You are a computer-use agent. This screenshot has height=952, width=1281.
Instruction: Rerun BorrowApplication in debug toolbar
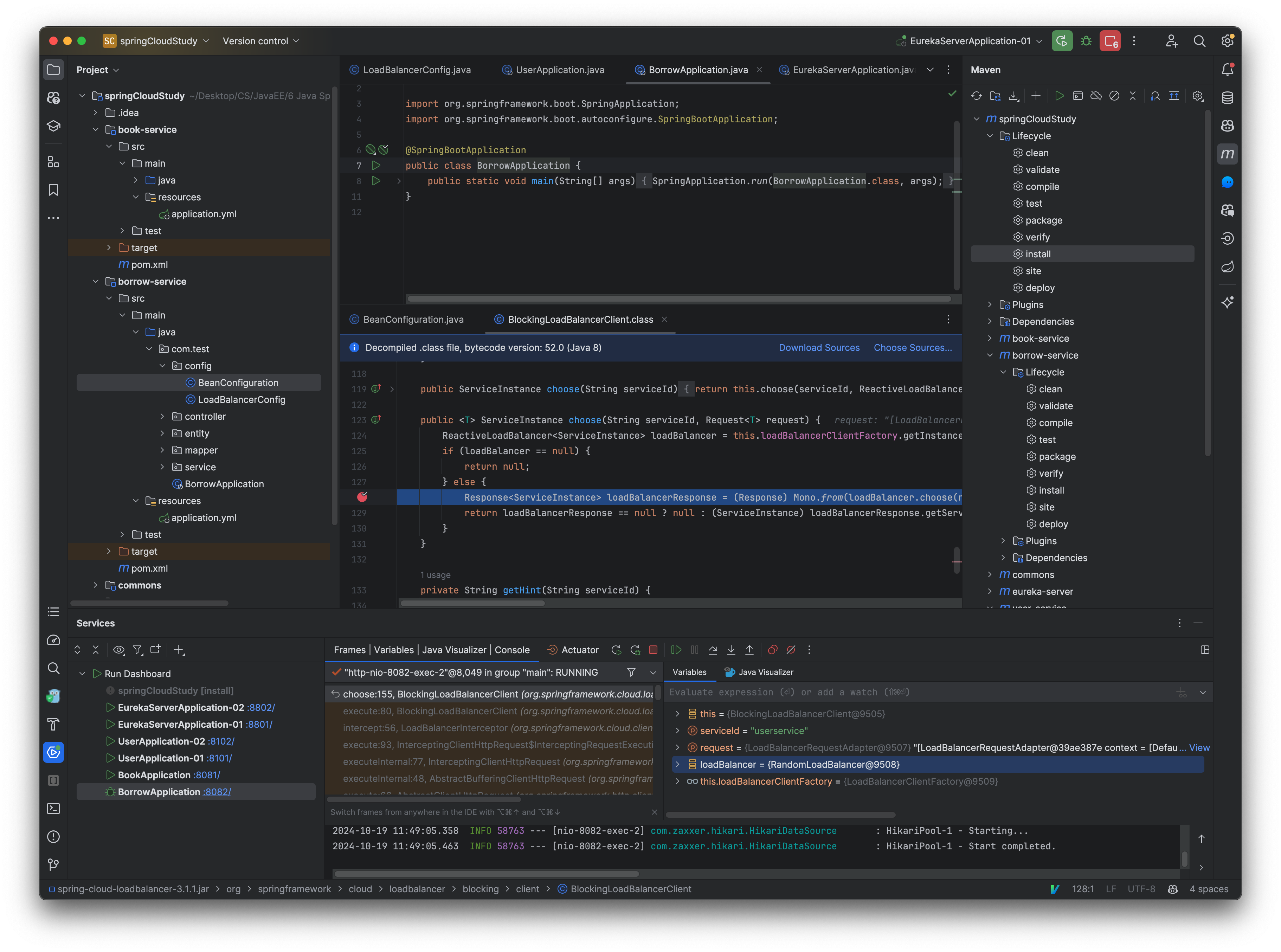616,650
